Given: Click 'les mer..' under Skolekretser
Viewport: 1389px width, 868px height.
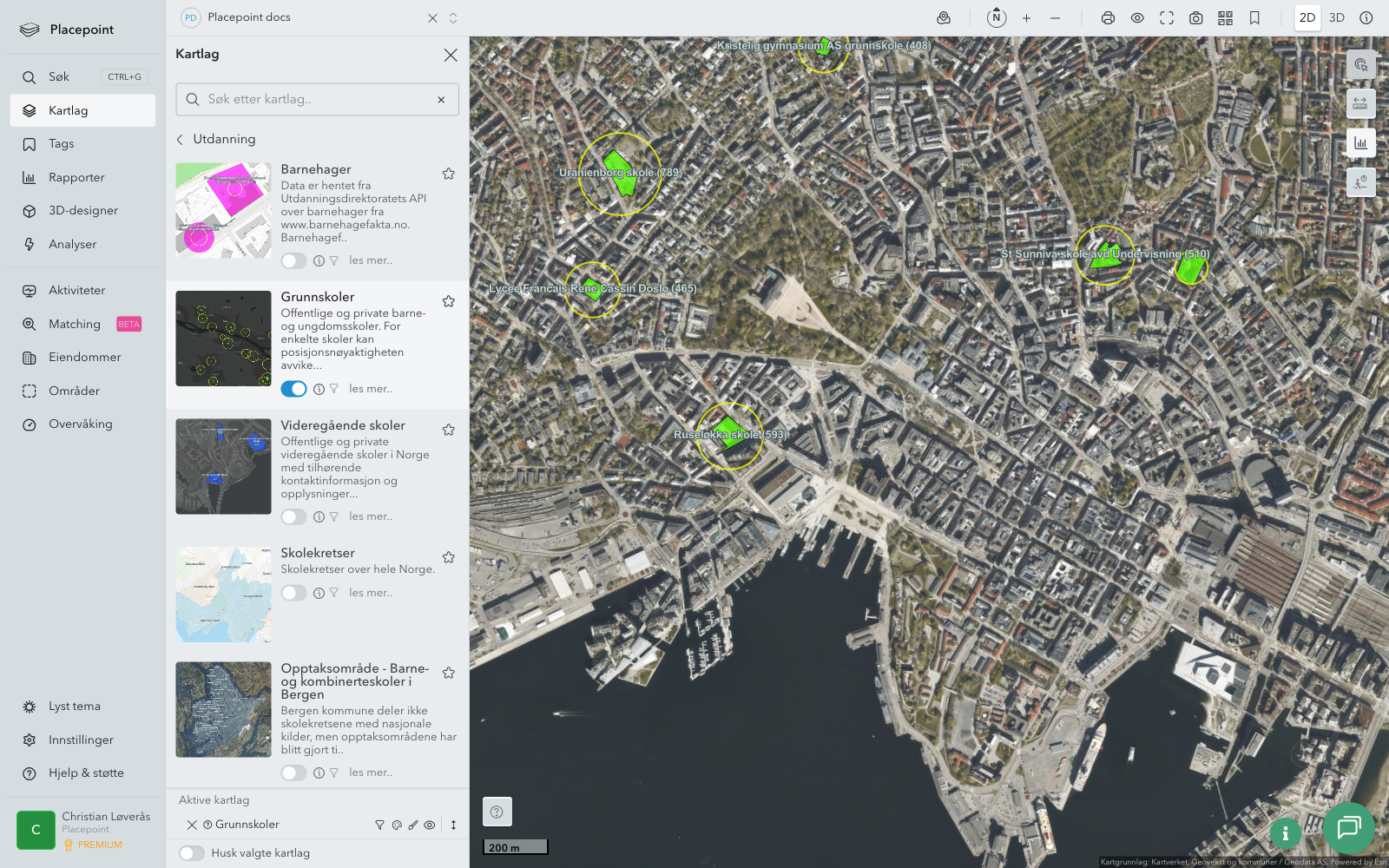Looking at the screenshot, I should coord(371,593).
